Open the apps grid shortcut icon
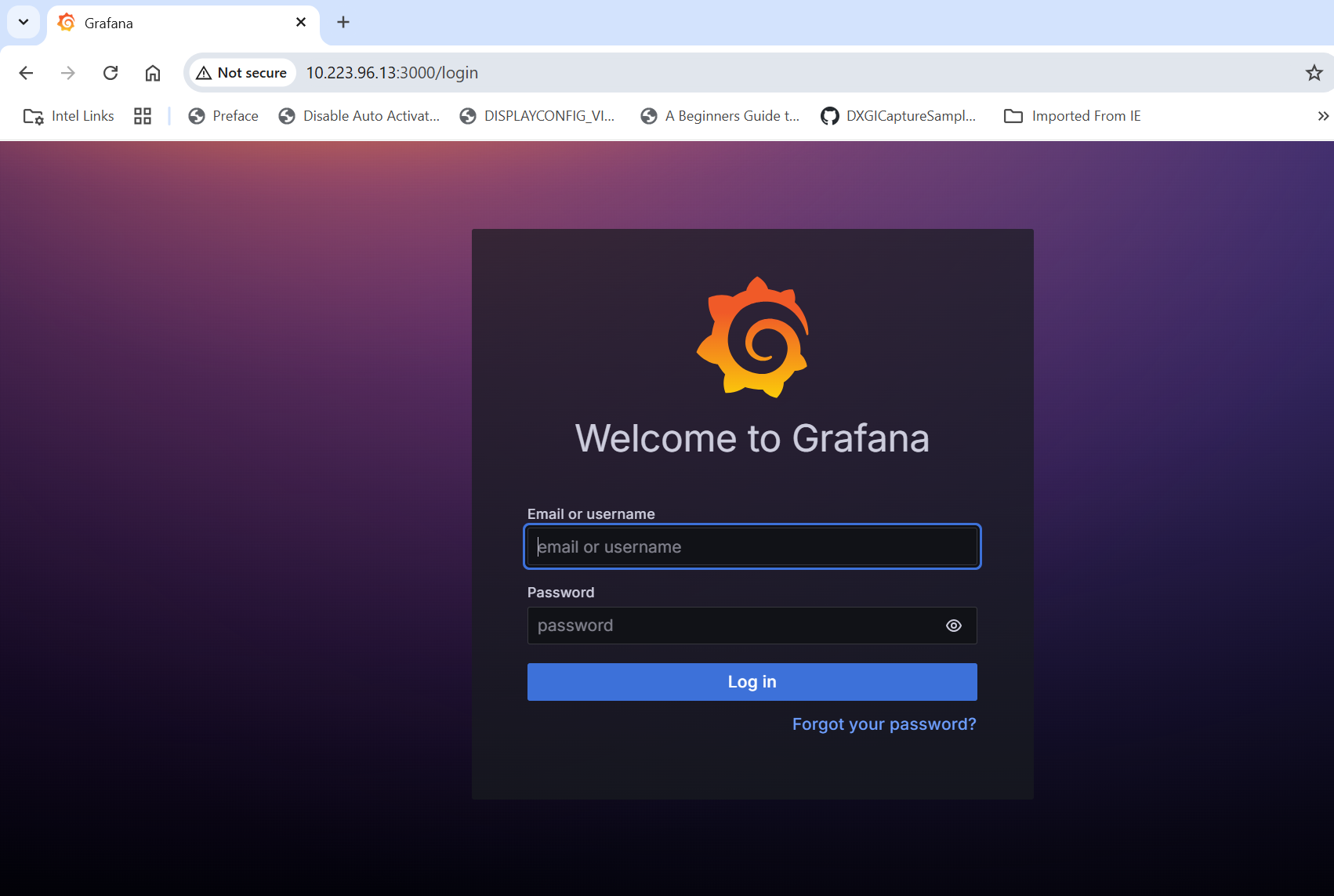This screenshot has height=896, width=1334. tap(143, 116)
